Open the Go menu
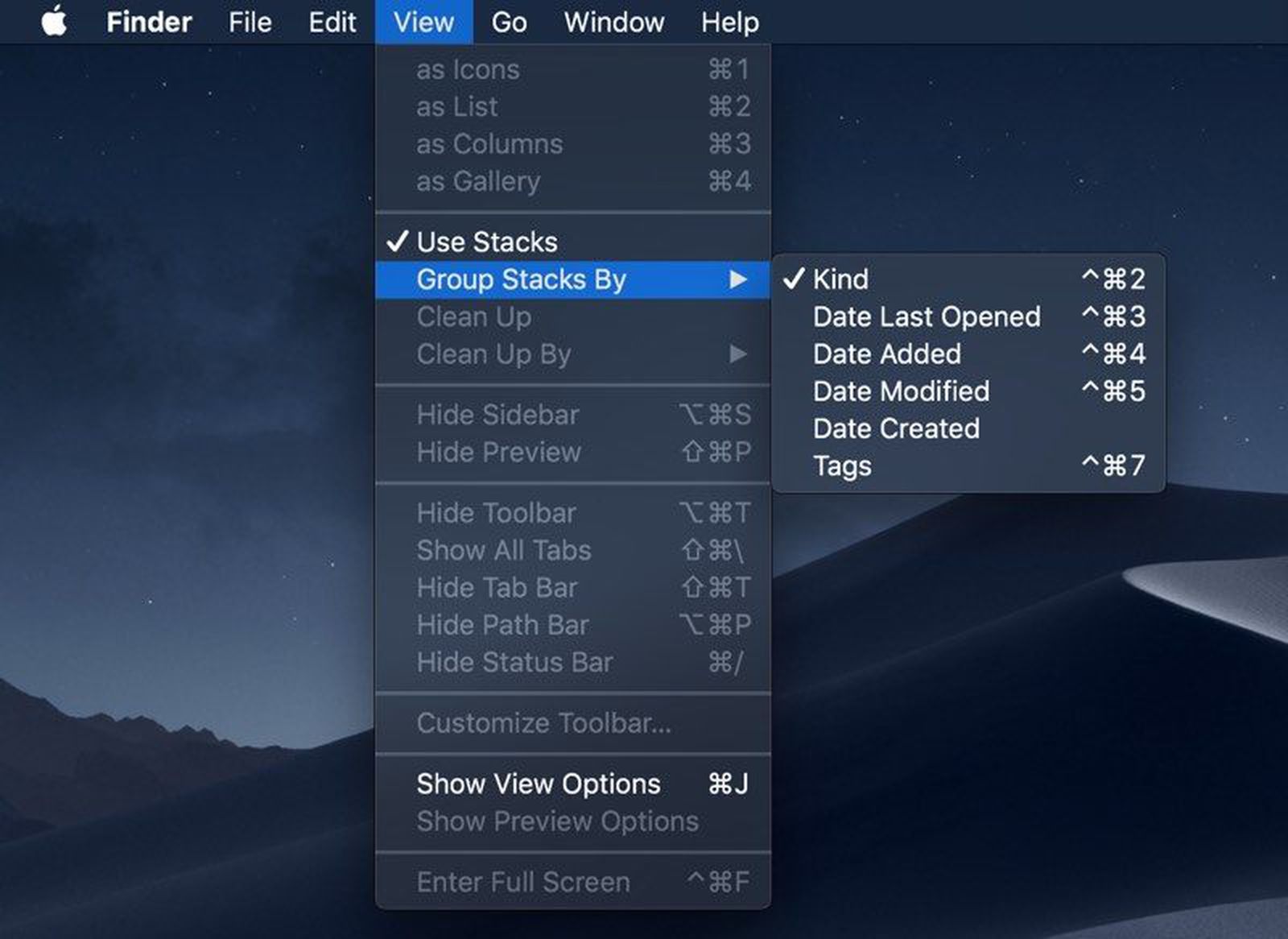Image resolution: width=1288 pixels, height=939 pixels. click(x=510, y=22)
